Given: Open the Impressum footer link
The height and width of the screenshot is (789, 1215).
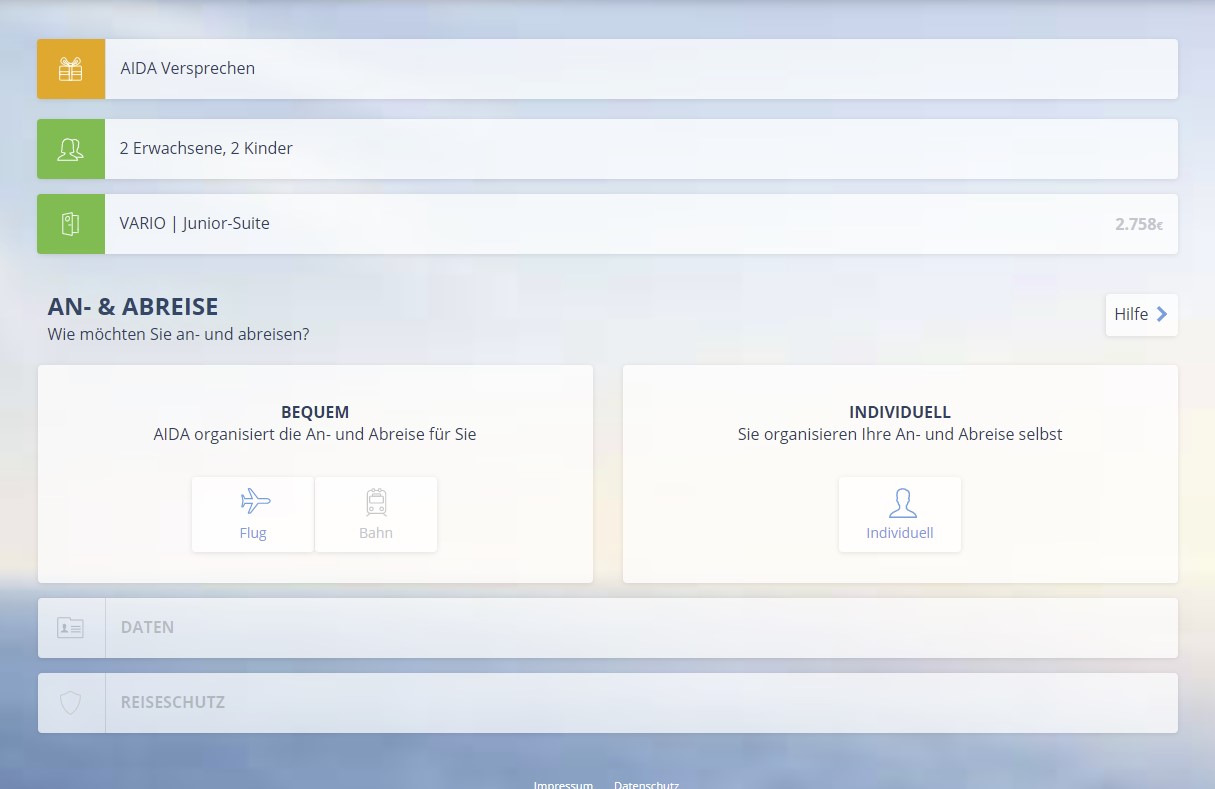Looking at the screenshot, I should (x=563, y=785).
